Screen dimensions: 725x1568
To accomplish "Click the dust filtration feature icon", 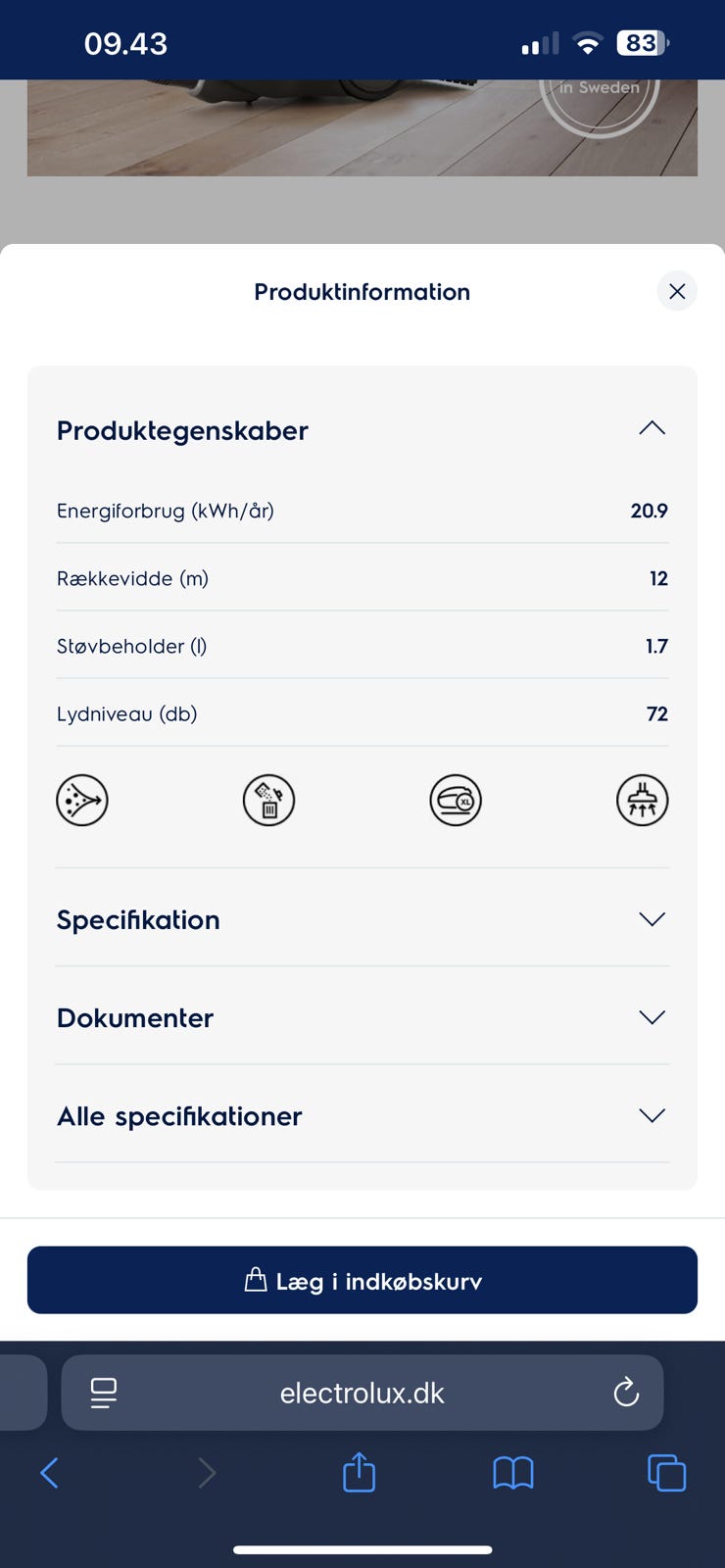I will pyautogui.click(x=82, y=800).
